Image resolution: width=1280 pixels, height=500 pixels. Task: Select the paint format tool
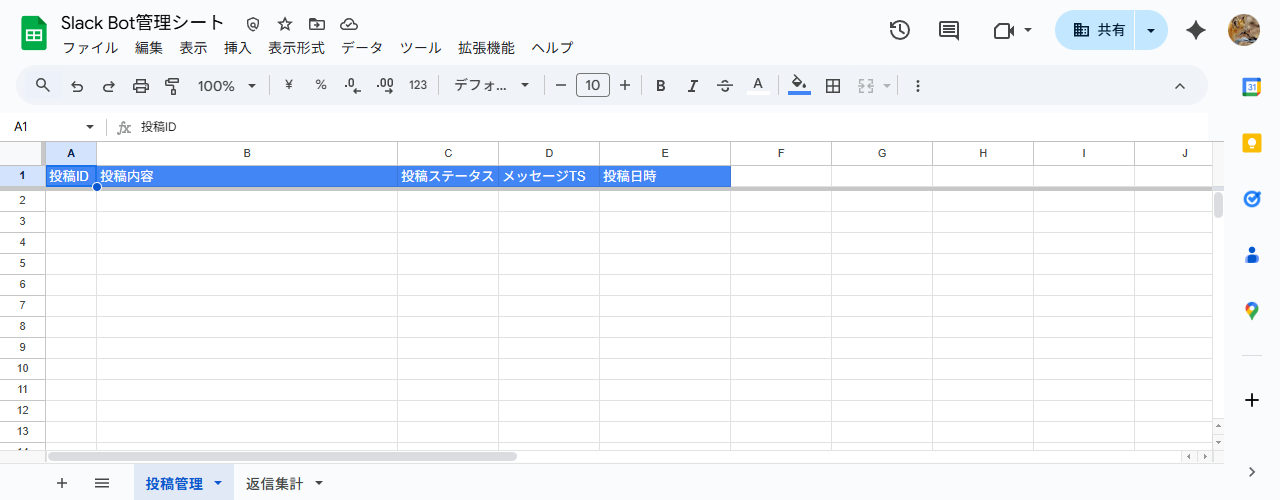click(172, 86)
